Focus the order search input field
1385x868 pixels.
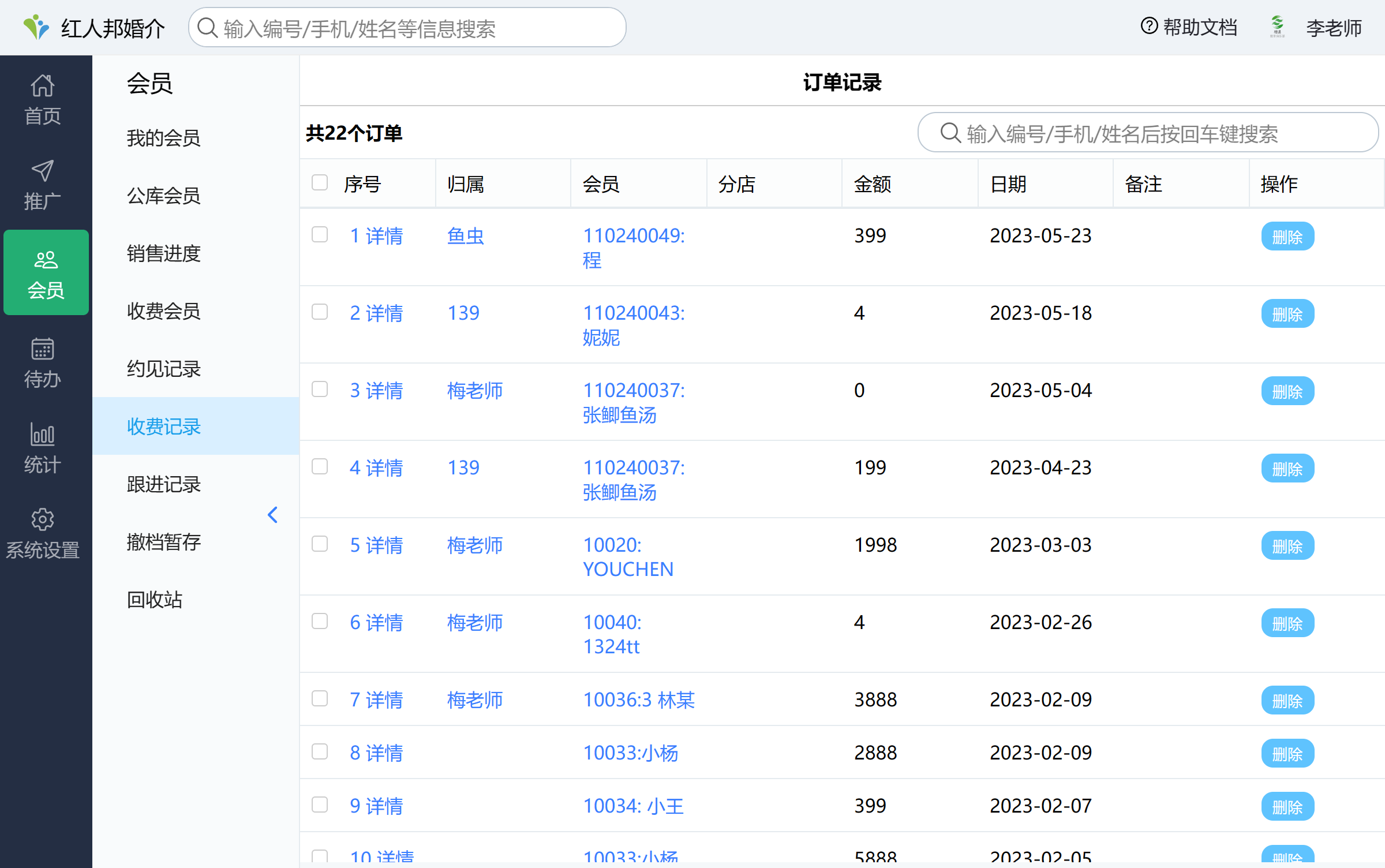coord(1148,133)
